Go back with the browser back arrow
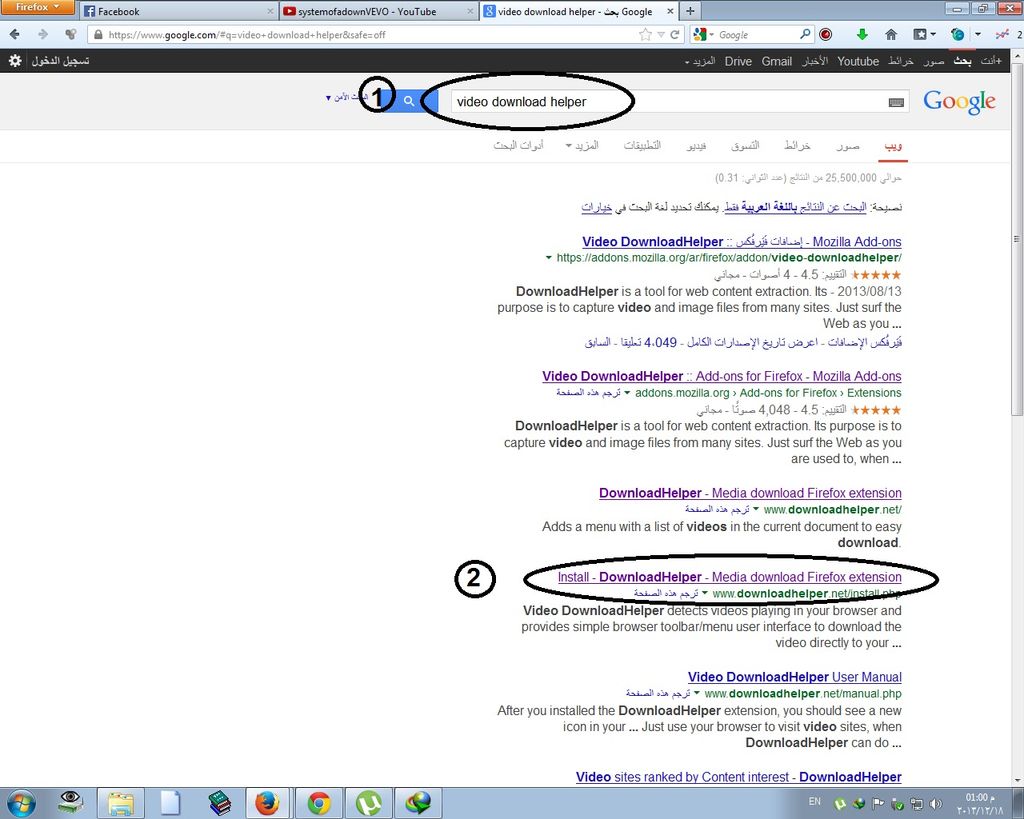This screenshot has height=819, width=1024. pos(14,34)
